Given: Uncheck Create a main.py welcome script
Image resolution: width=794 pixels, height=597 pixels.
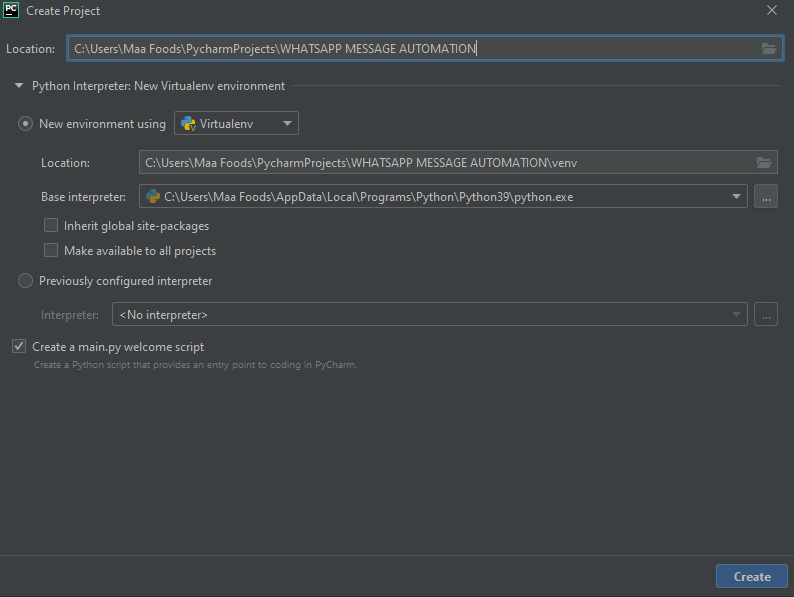Looking at the screenshot, I should [19, 346].
